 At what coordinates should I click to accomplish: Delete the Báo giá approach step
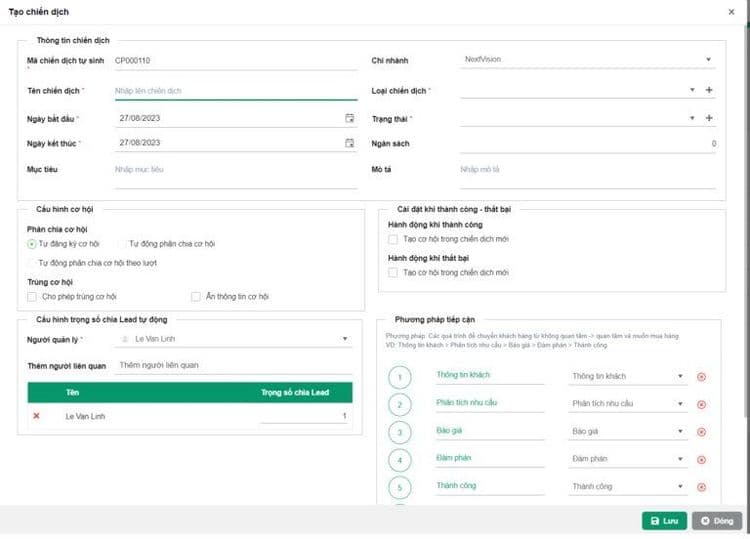(x=701, y=432)
